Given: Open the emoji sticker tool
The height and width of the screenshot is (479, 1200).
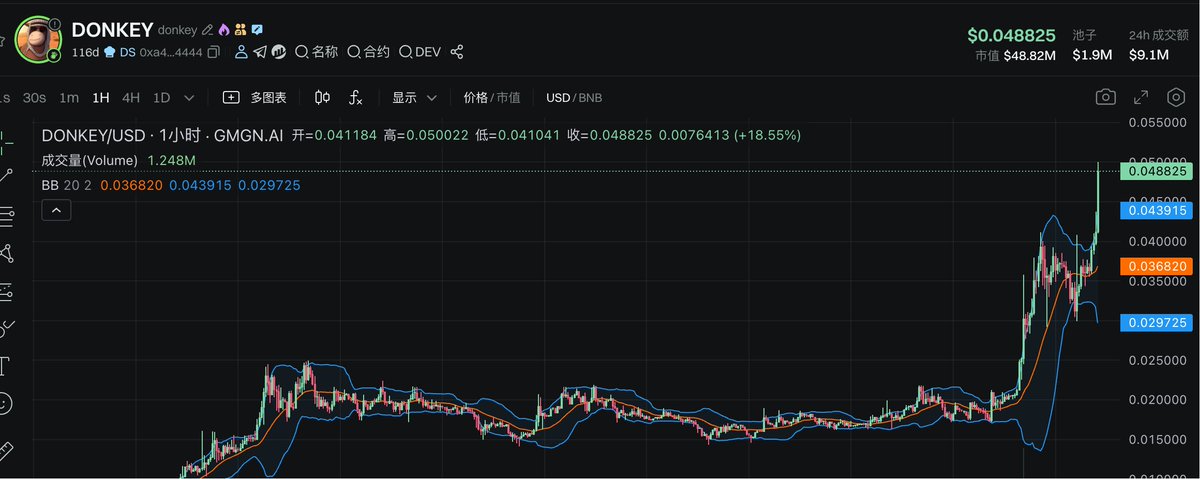Looking at the screenshot, I should 5,402.
